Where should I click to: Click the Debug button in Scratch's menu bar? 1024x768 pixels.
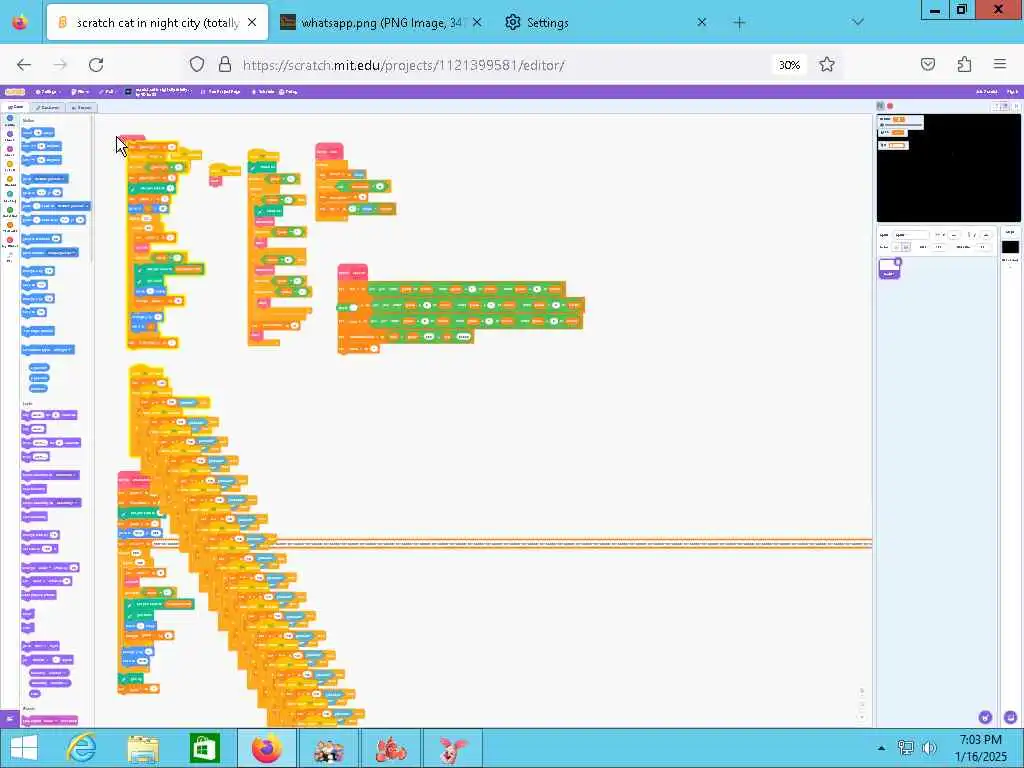tap(288, 92)
